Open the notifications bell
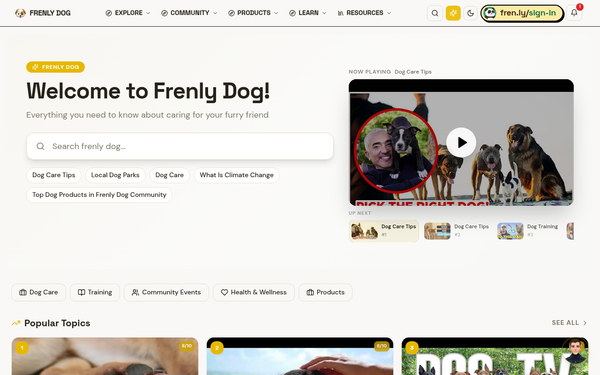 (x=574, y=13)
